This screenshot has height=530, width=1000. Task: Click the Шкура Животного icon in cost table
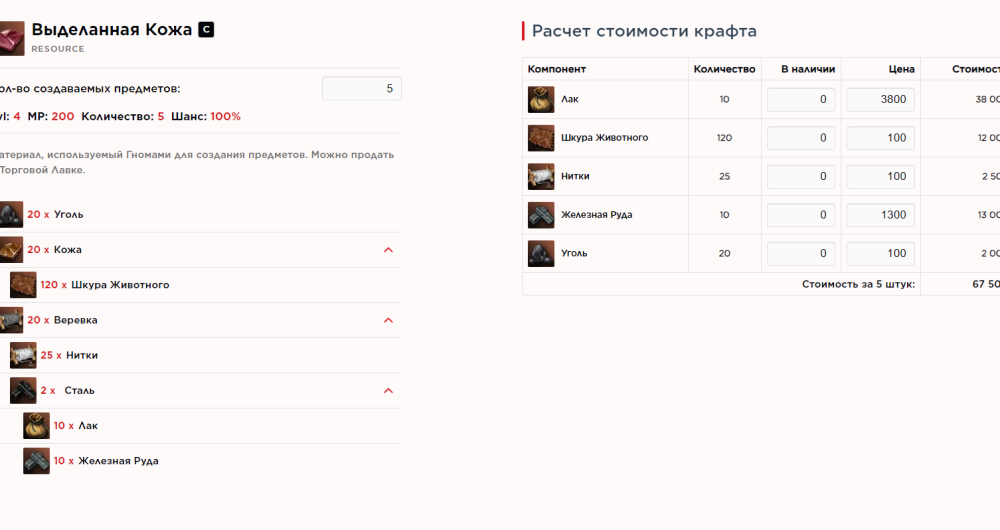pos(541,138)
